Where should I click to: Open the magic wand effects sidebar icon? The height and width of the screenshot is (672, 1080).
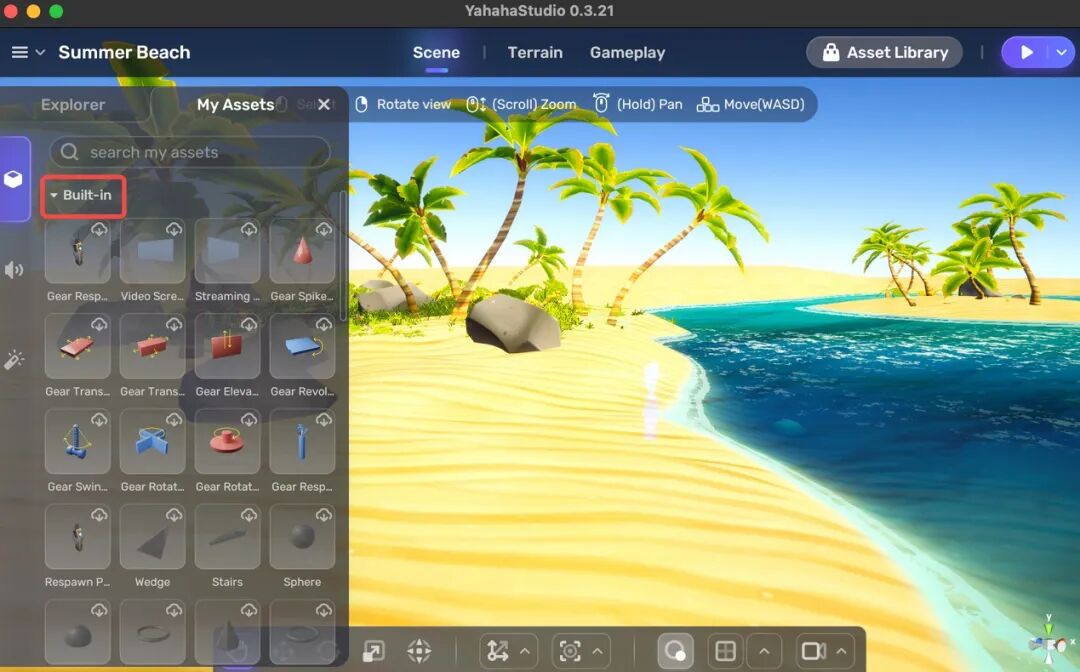14,359
